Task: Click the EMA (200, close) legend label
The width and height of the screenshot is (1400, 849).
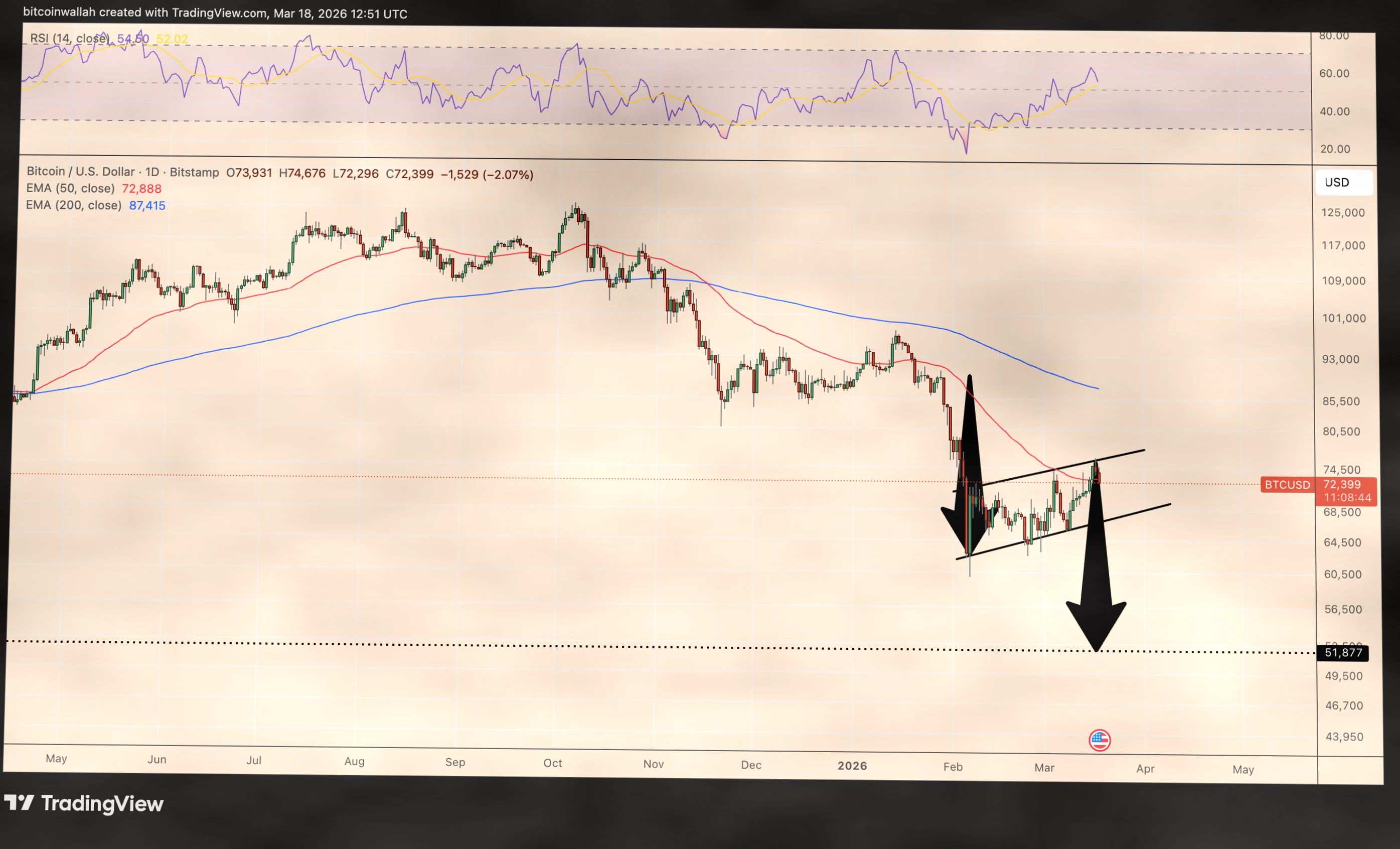Action: [x=73, y=205]
